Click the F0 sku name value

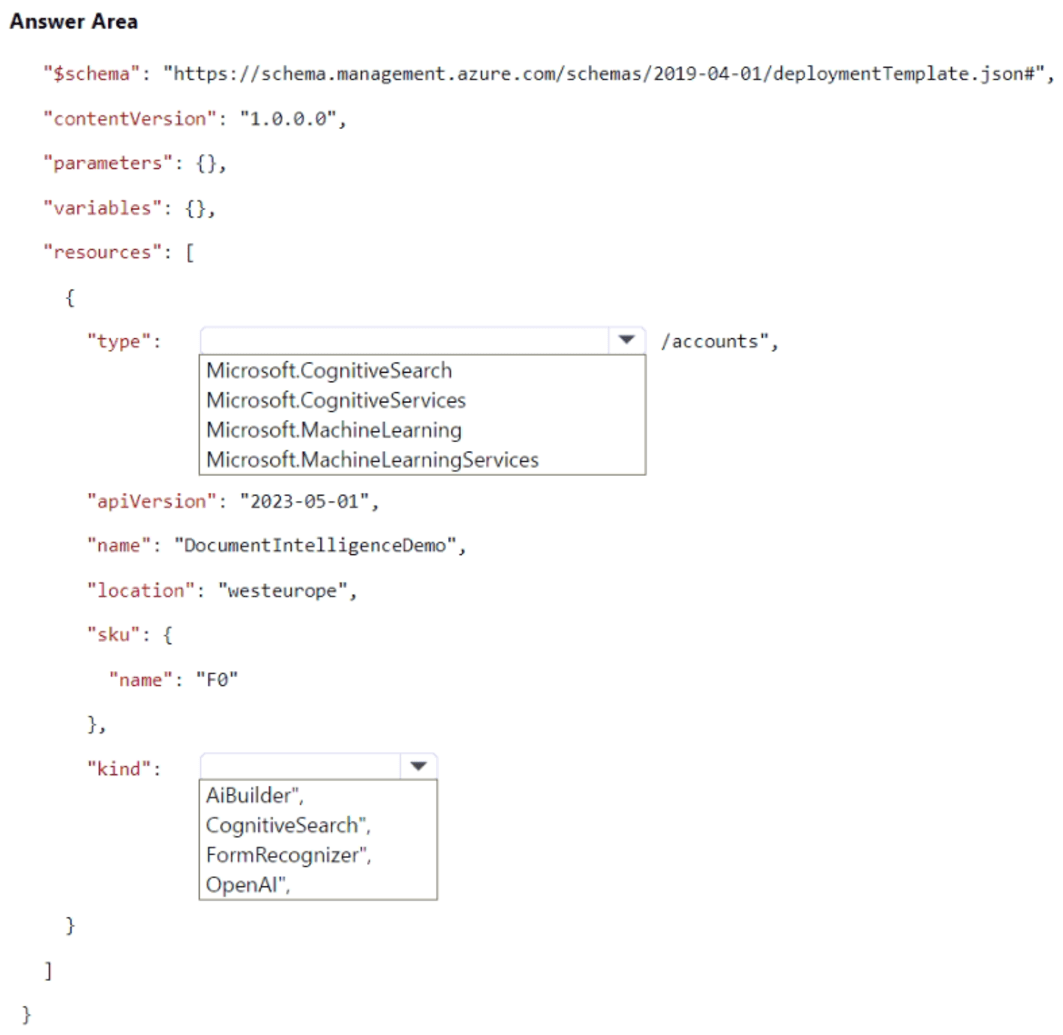[x=213, y=679]
